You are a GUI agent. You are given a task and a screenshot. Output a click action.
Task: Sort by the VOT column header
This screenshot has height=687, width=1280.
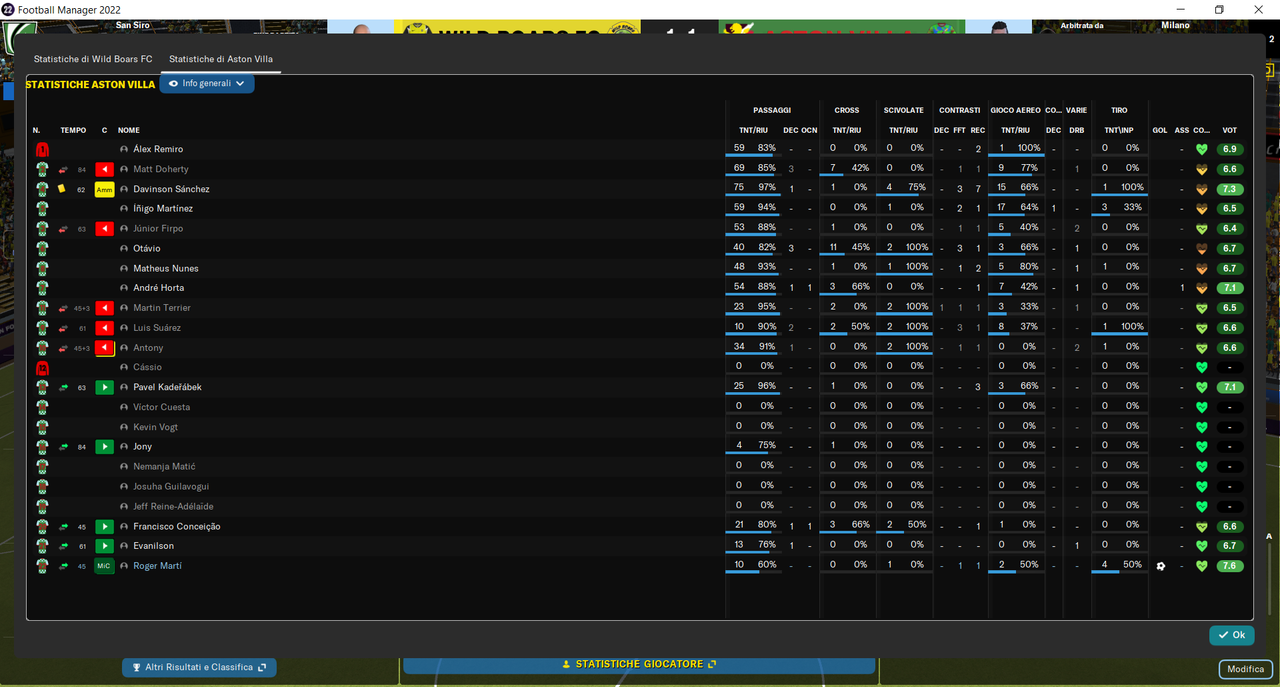coord(1230,130)
